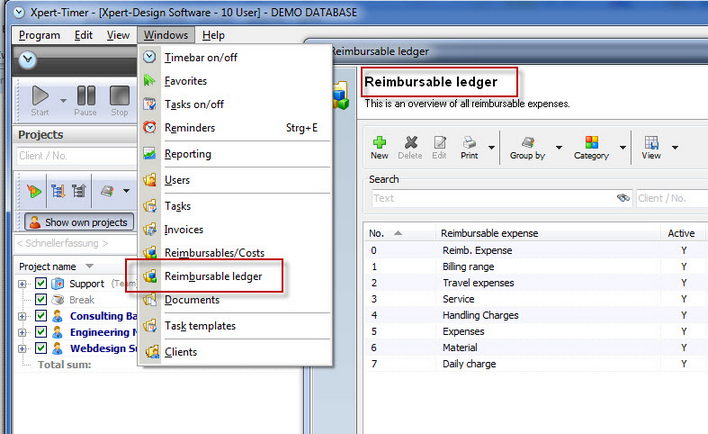The width and height of the screenshot is (708, 434).
Task: Sort by Reimbursable expense column header
Action: click(548, 233)
